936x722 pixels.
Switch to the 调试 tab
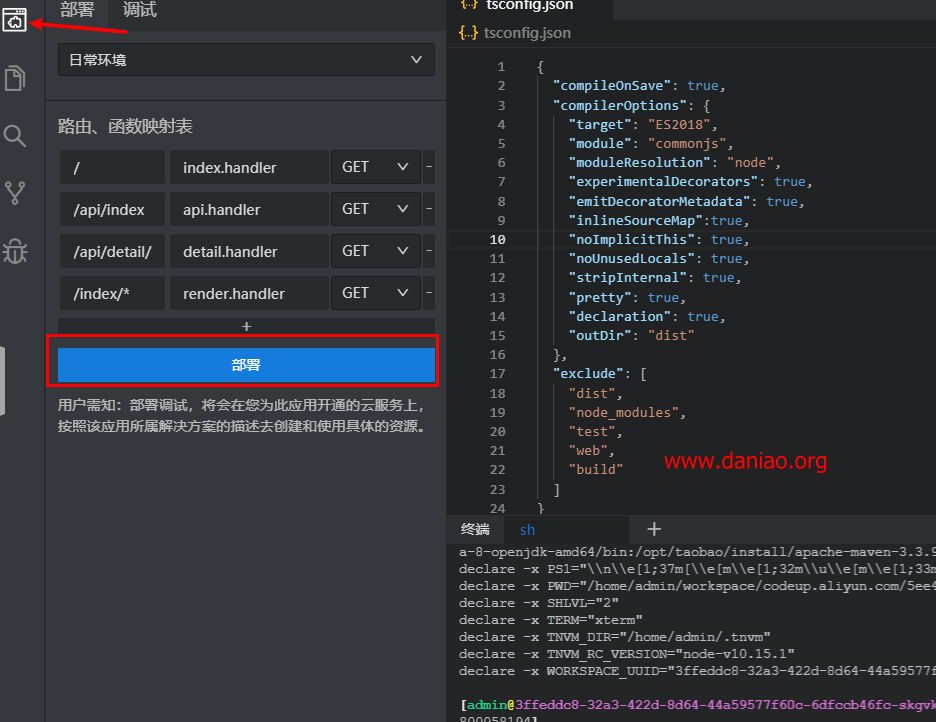coord(139,10)
